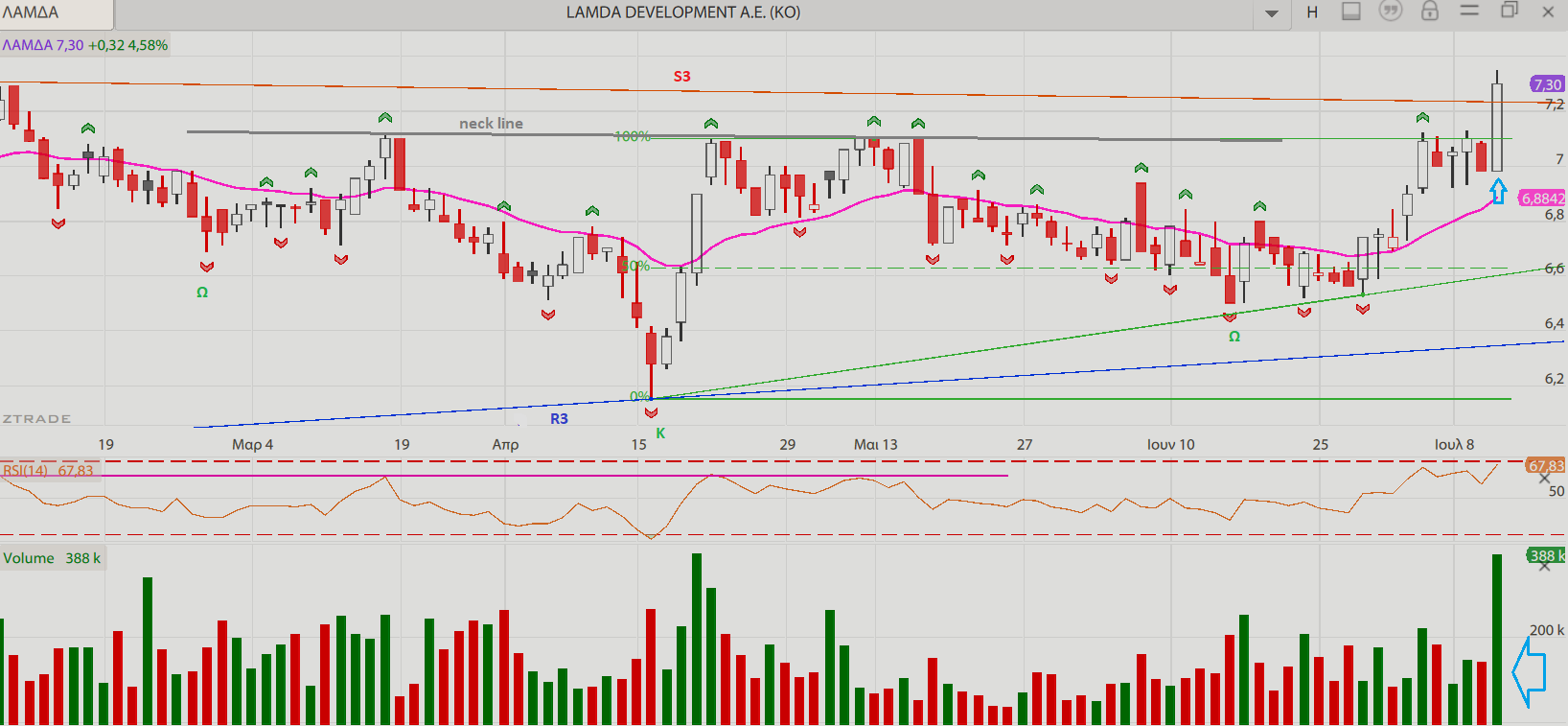This screenshot has height=726, width=1568.
Task: Select the R3 trendline label
Action: (x=559, y=418)
